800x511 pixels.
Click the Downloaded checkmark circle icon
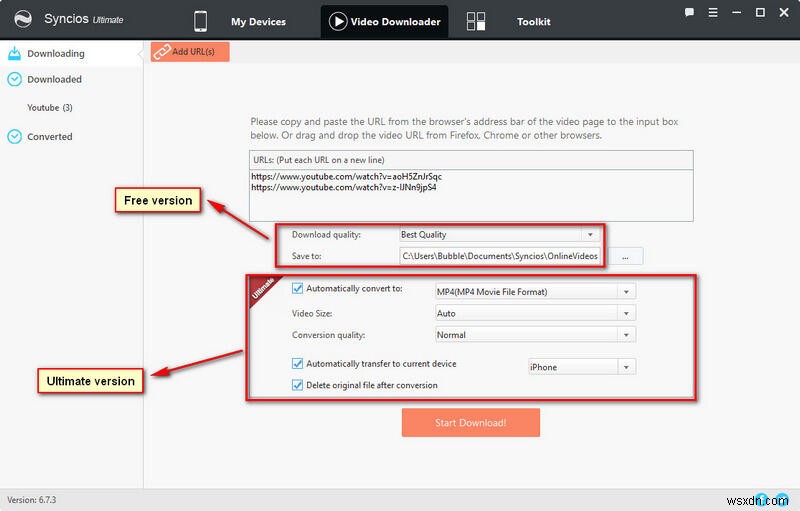15,79
